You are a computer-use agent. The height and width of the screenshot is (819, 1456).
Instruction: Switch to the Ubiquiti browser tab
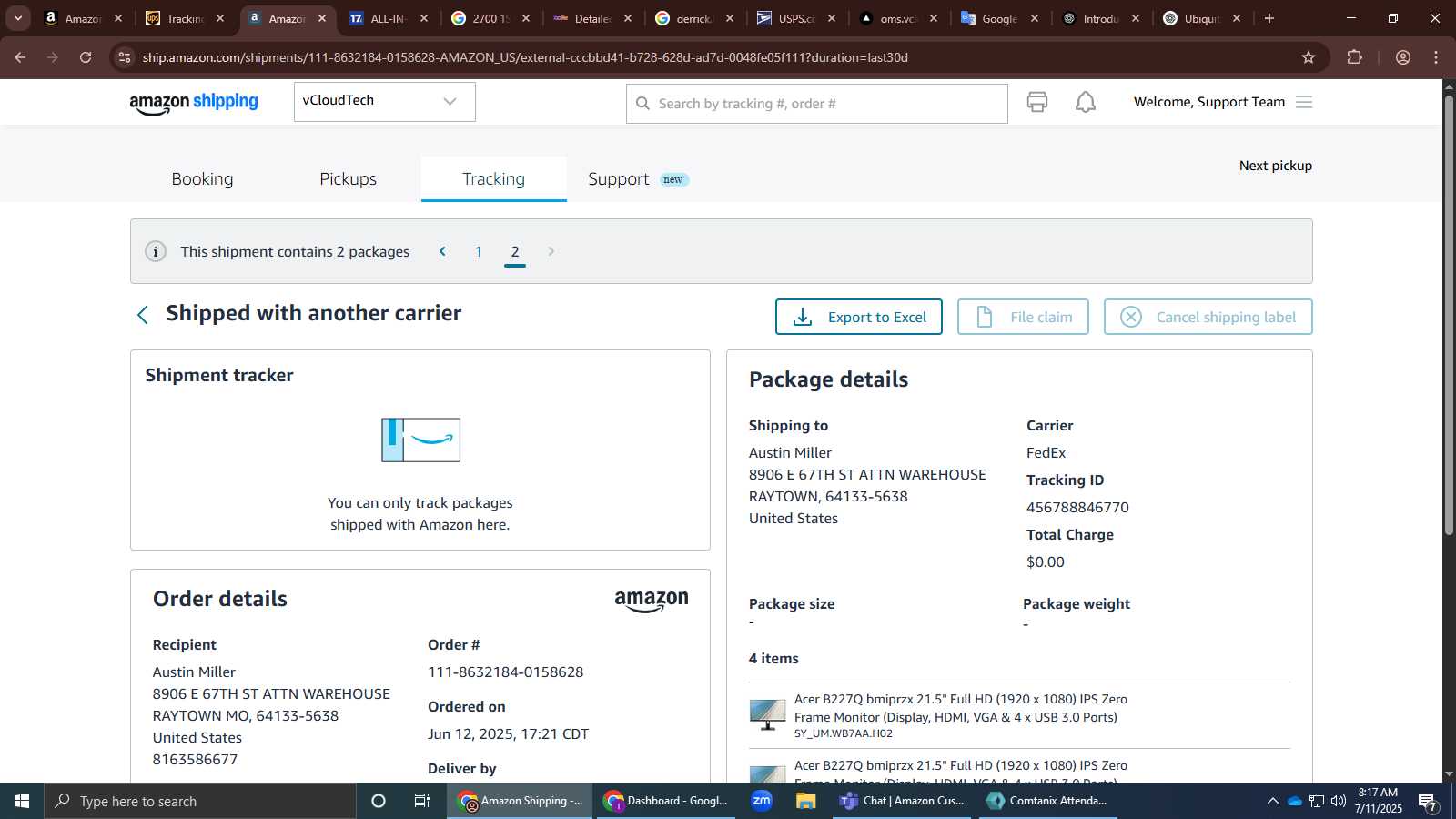pyautogui.click(x=1202, y=18)
